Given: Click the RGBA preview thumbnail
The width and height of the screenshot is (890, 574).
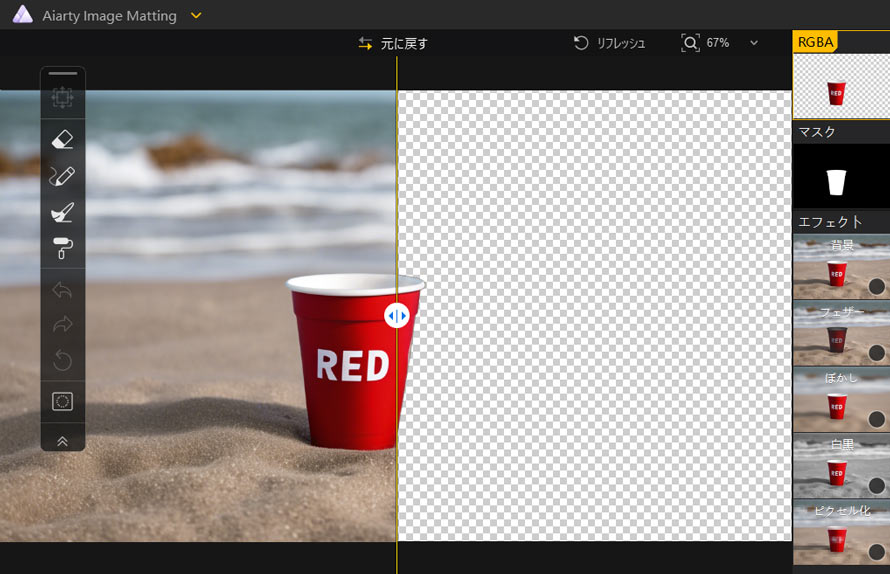Looking at the screenshot, I should click(841, 86).
